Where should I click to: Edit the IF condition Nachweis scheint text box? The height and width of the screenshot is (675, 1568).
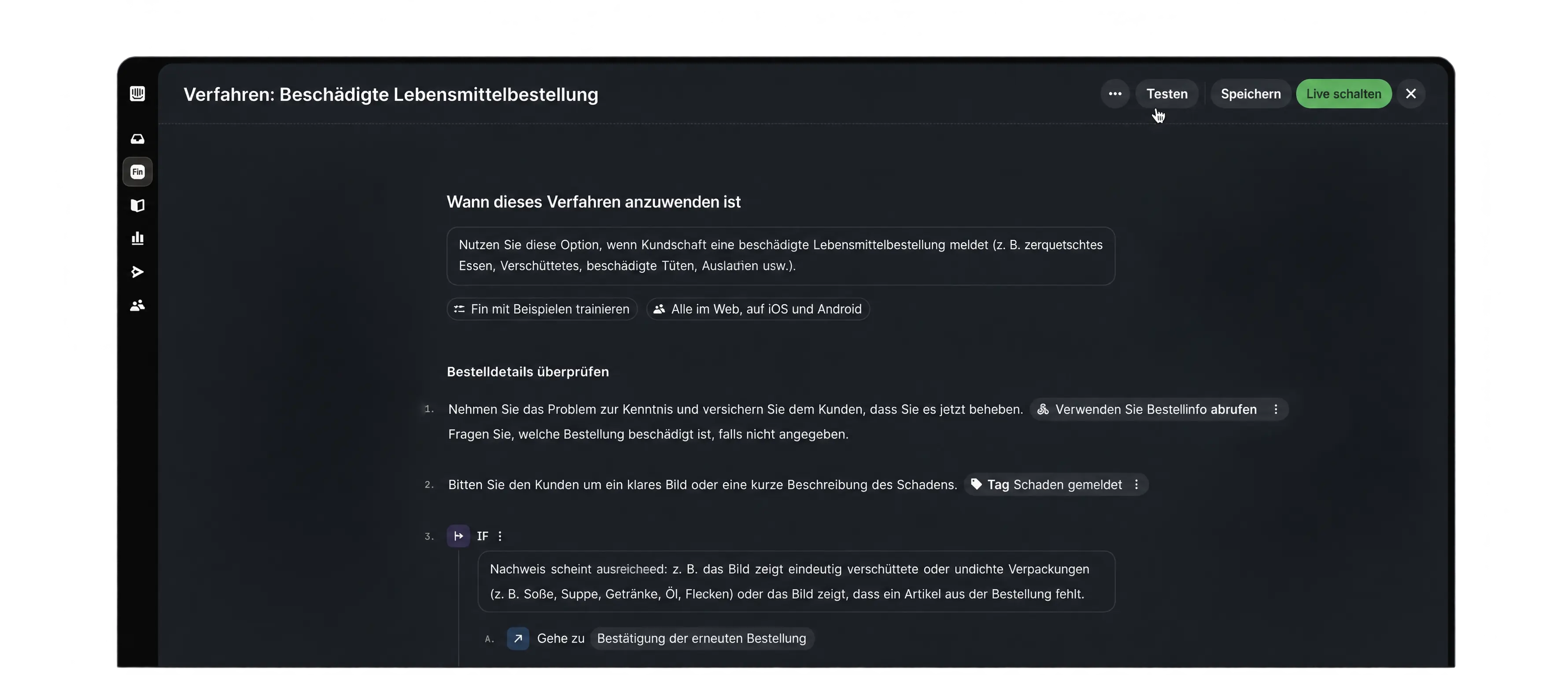point(796,581)
